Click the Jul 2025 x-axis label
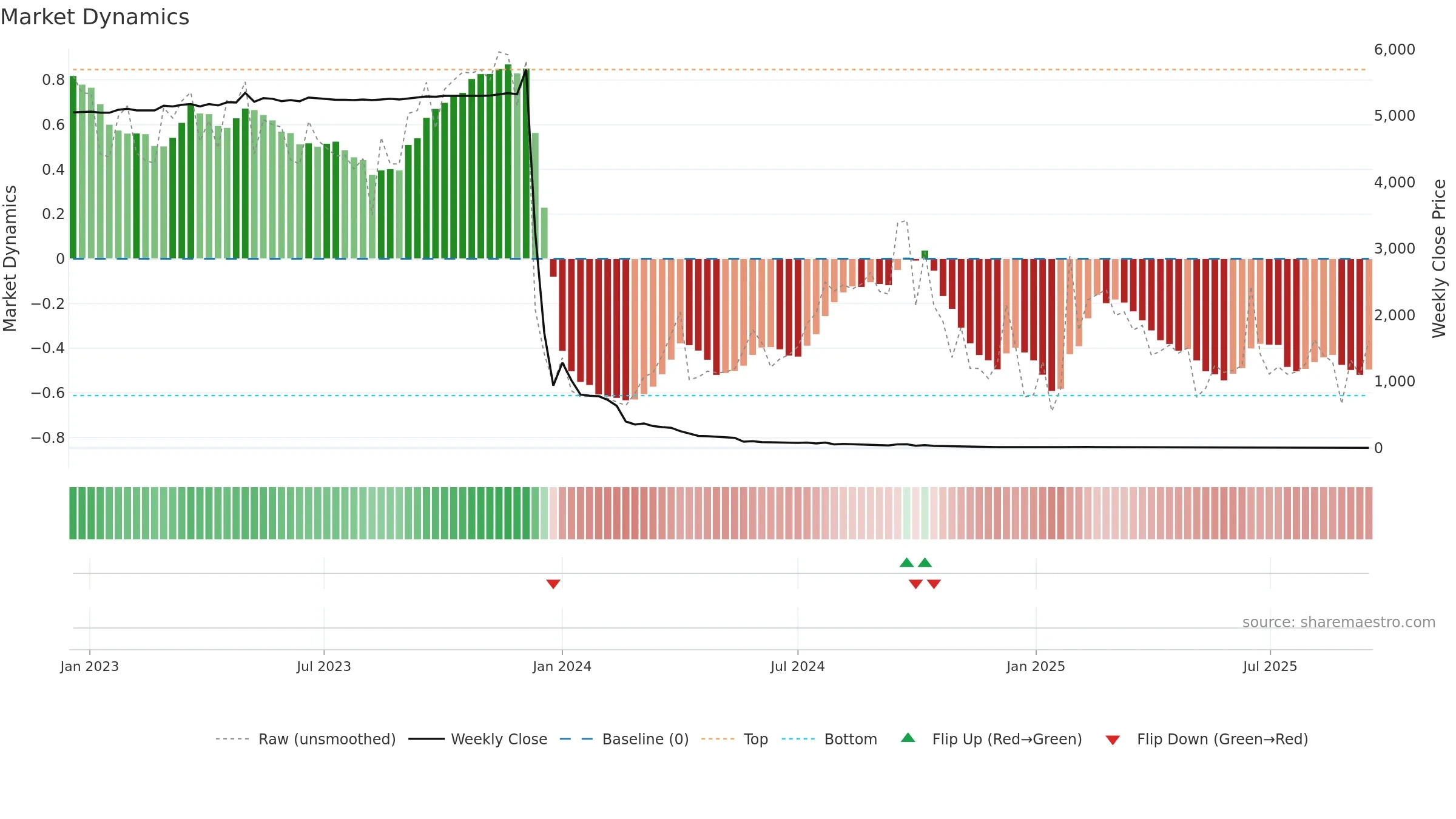Screen dimensions: 1456x819 coord(1270,666)
